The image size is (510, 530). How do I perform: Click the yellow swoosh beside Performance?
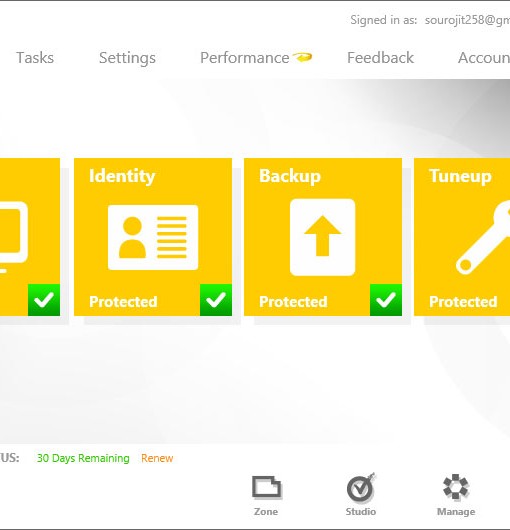pos(302,57)
